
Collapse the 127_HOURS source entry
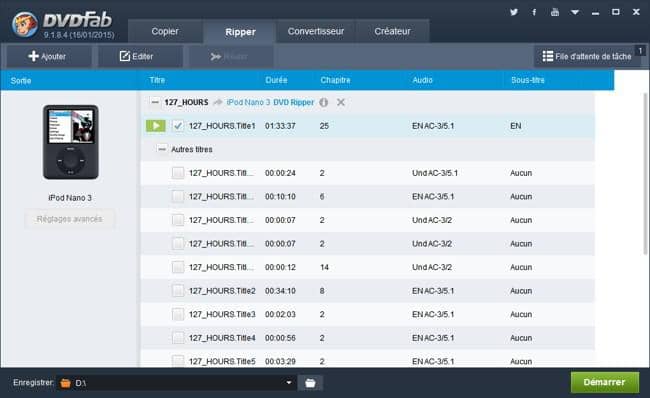[155, 102]
